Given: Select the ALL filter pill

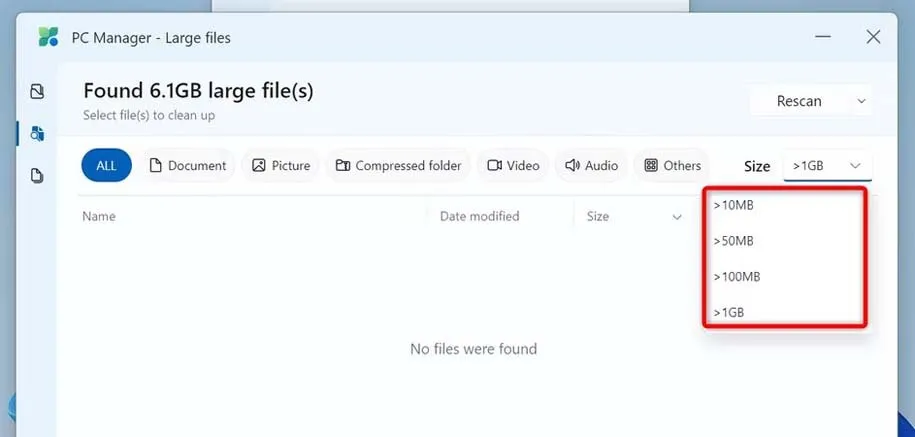Looking at the screenshot, I should coord(106,166).
